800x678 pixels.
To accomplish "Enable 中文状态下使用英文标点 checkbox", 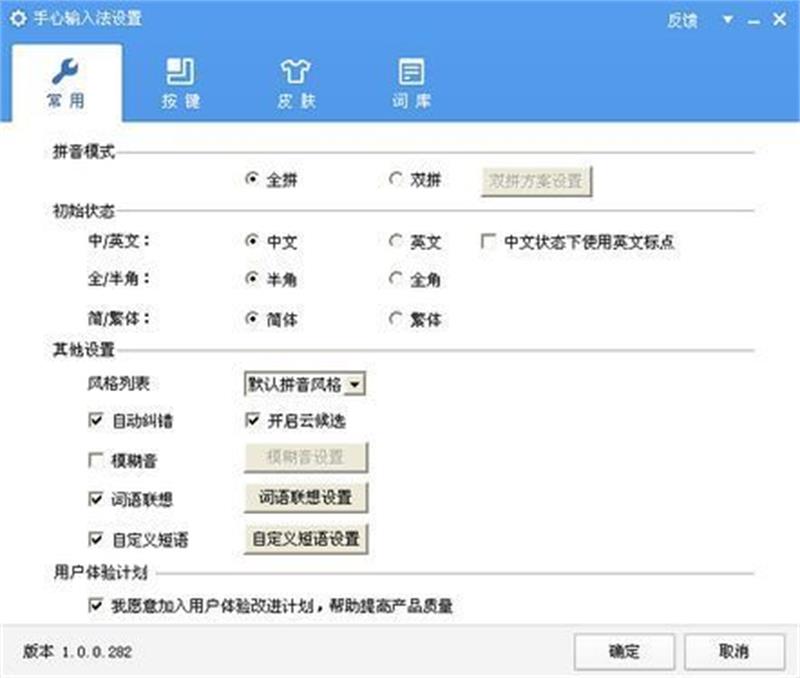I will (x=488, y=241).
